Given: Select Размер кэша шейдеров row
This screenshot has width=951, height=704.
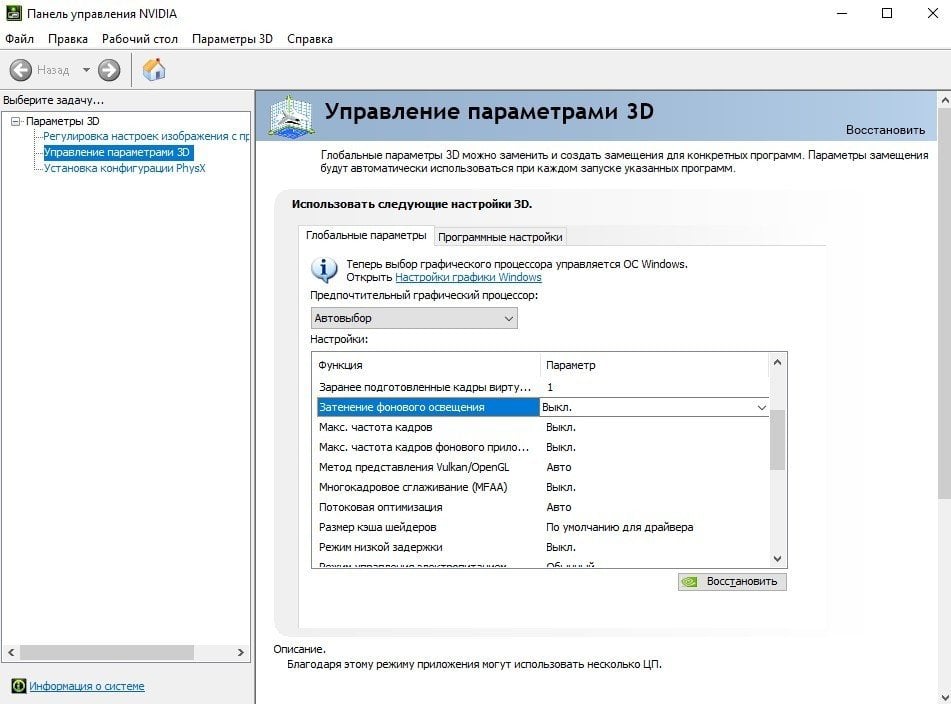Looking at the screenshot, I should pyautogui.click(x=543, y=527).
